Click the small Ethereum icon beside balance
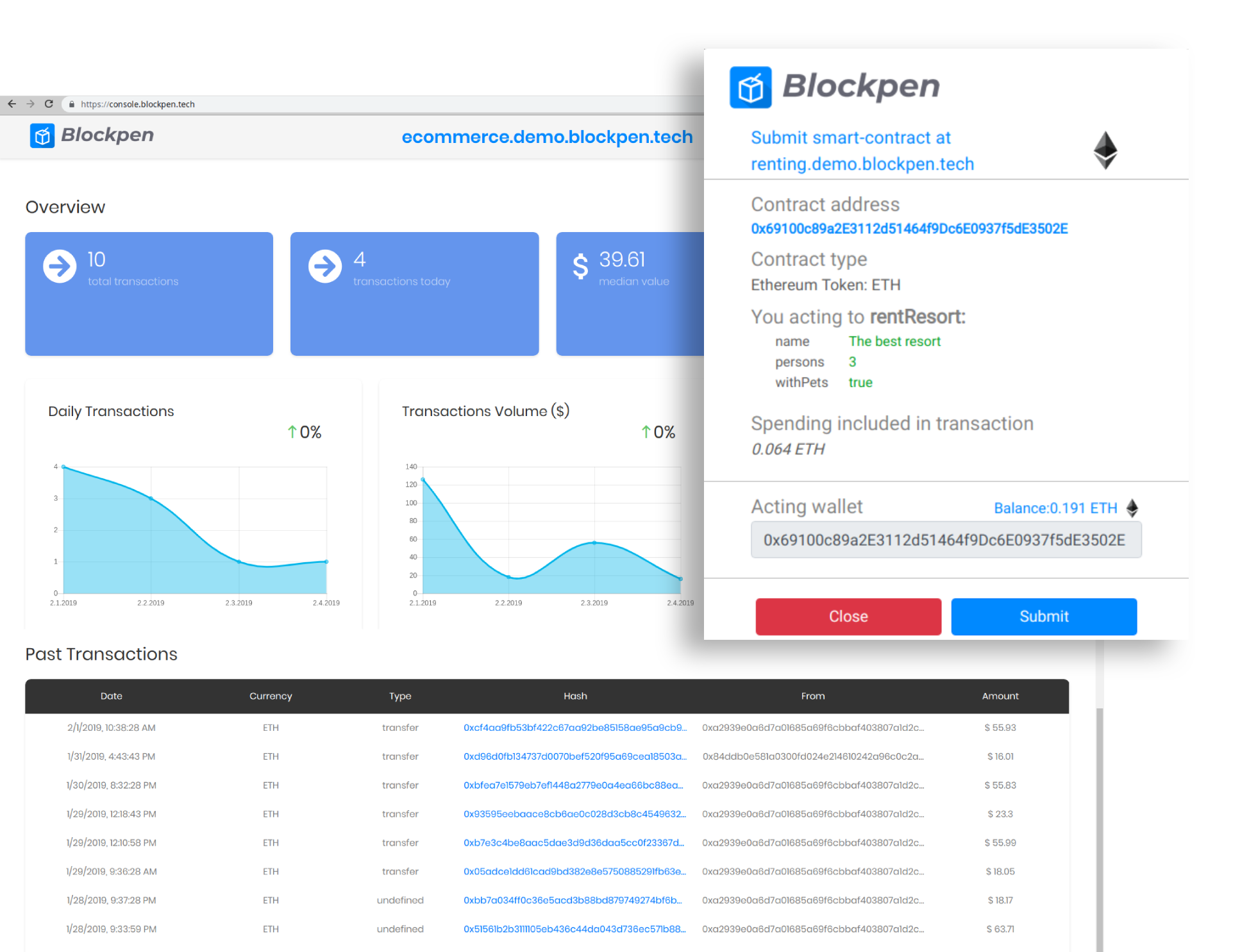The height and width of the screenshot is (952, 1249). pyautogui.click(x=1132, y=508)
